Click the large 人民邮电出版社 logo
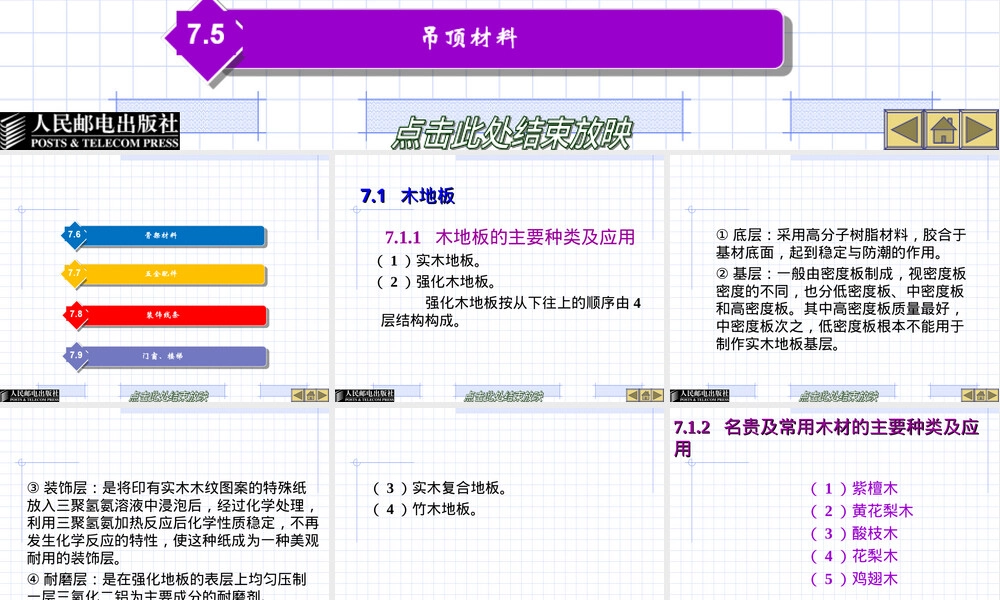Image resolution: width=1000 pixels, height=600 pixels. 90,131
